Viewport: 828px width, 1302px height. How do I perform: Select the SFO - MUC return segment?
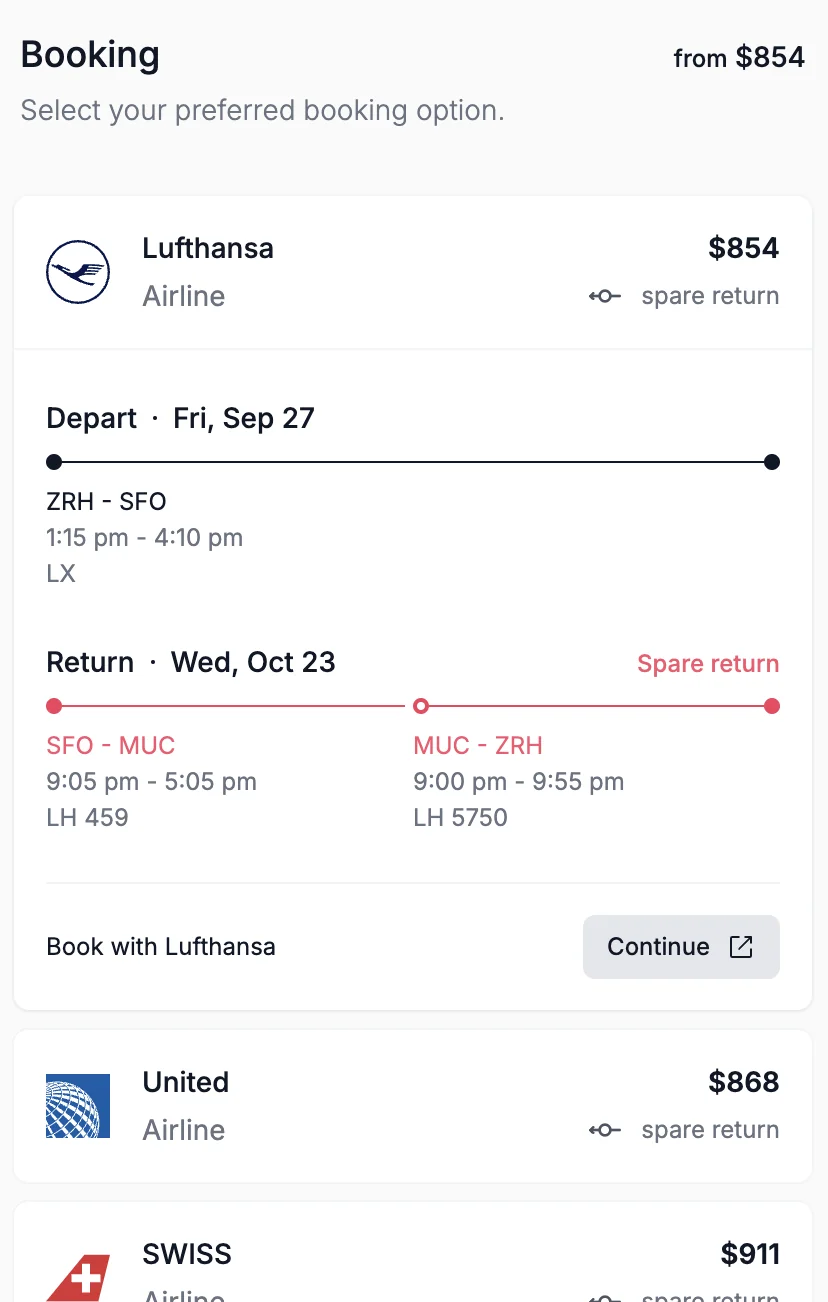(x=111, y=746)
